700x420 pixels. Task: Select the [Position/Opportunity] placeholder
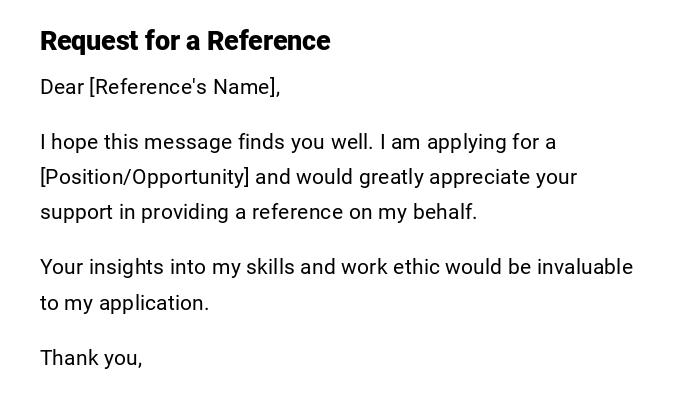145,177
